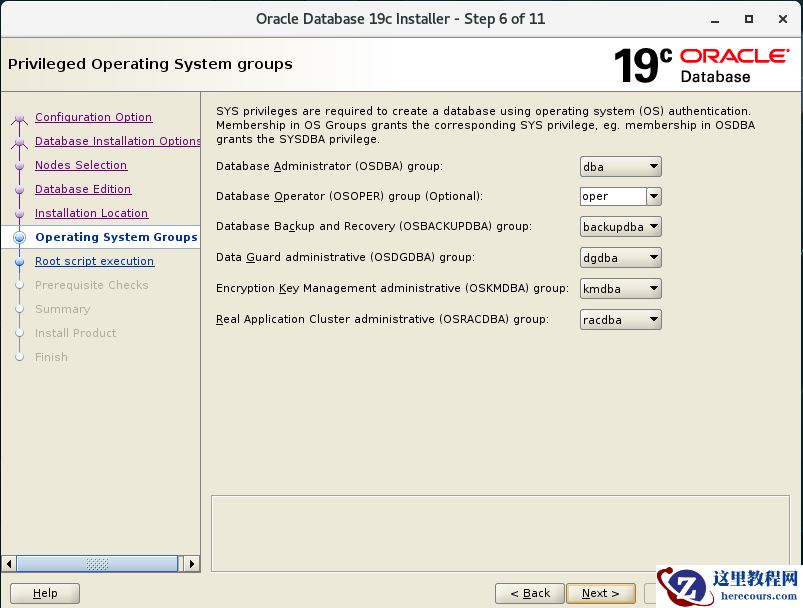The image size is (803, 608).
Task: Click the Database Backup and Recovery label
Action: coord(374,226)
